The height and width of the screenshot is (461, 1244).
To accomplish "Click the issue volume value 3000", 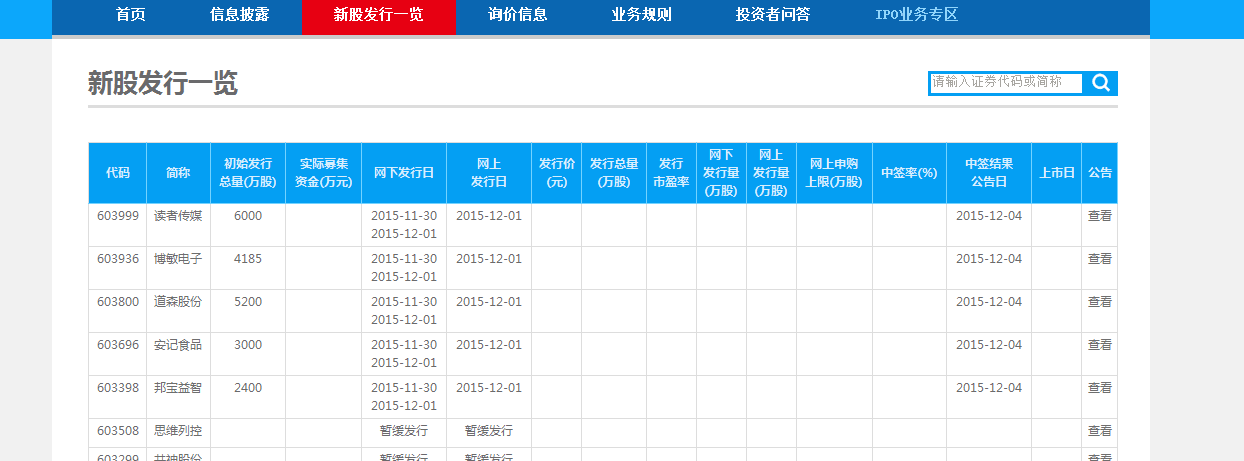I will click(x=248, y=345).
